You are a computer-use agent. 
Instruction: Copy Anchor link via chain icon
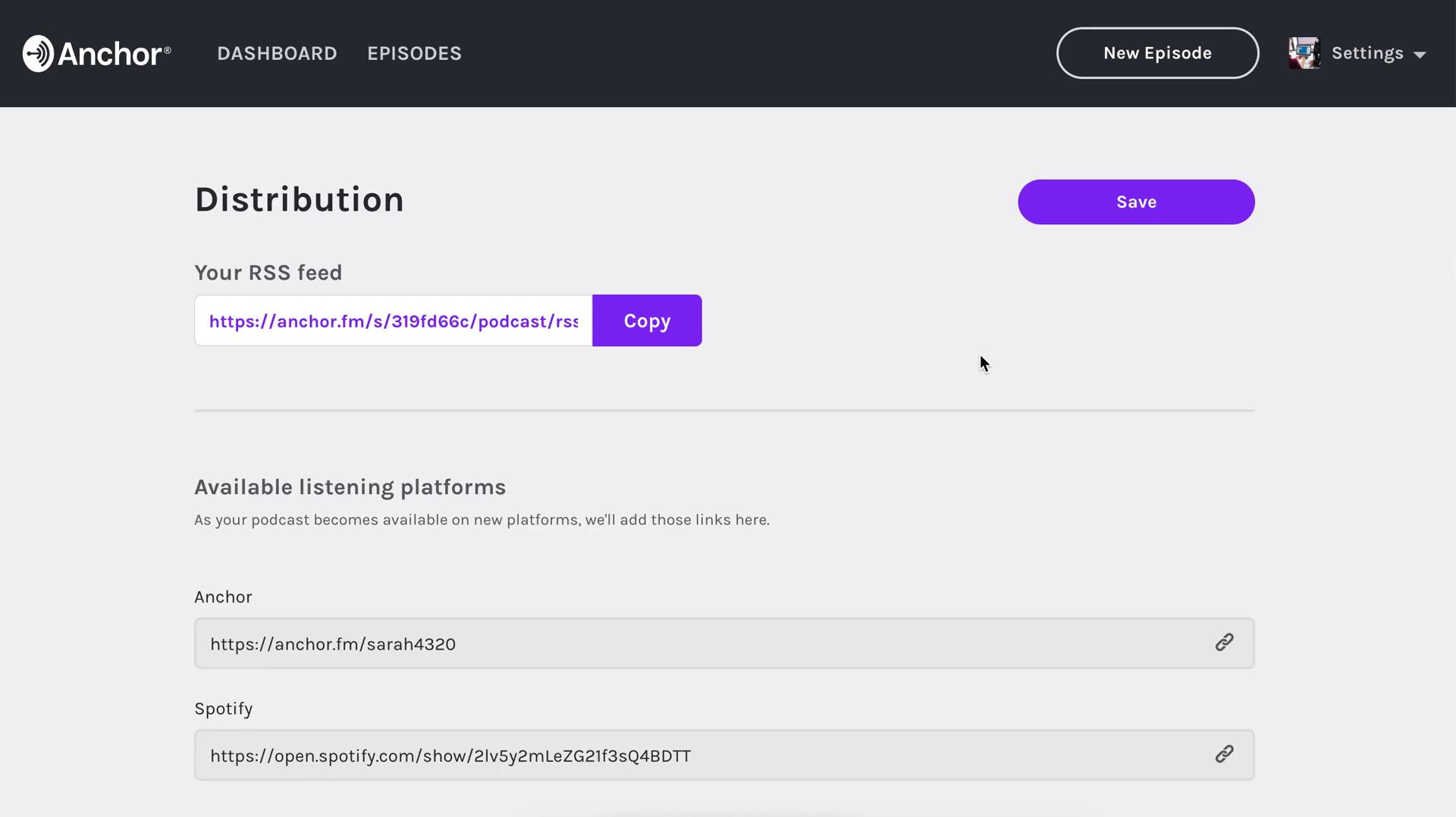point(1223,643)
